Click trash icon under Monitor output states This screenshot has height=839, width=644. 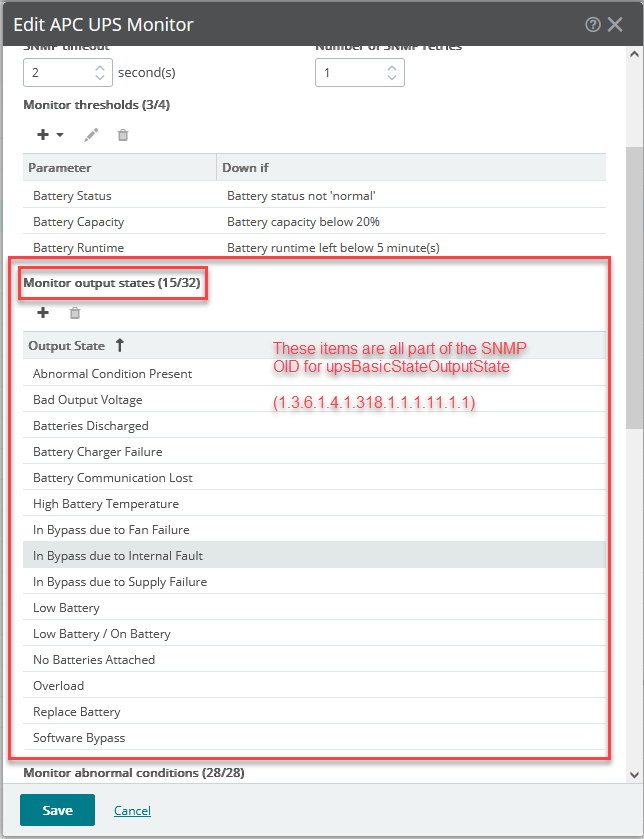click(74, 313)
